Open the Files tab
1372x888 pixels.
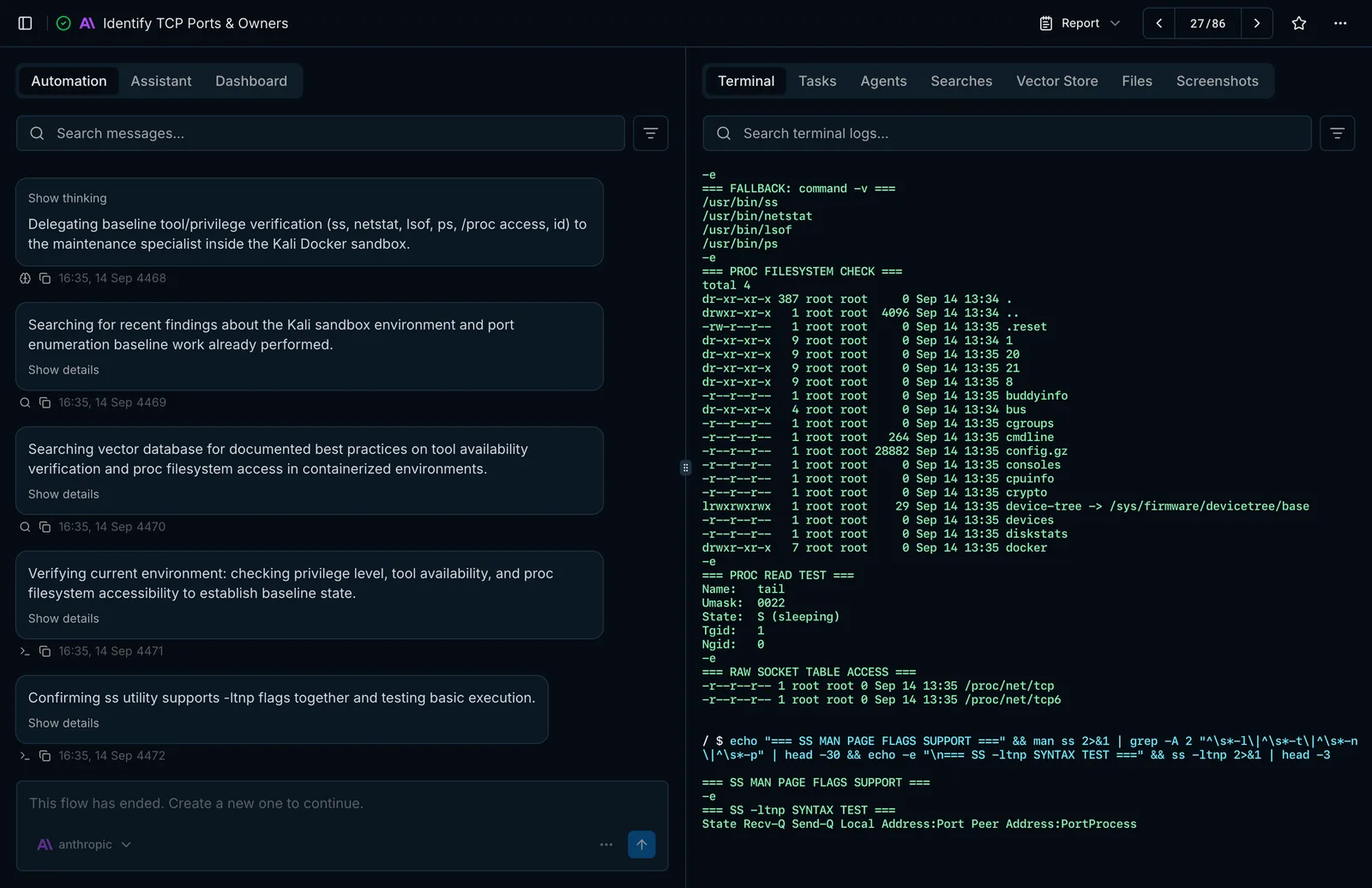tap(1137, 81)
